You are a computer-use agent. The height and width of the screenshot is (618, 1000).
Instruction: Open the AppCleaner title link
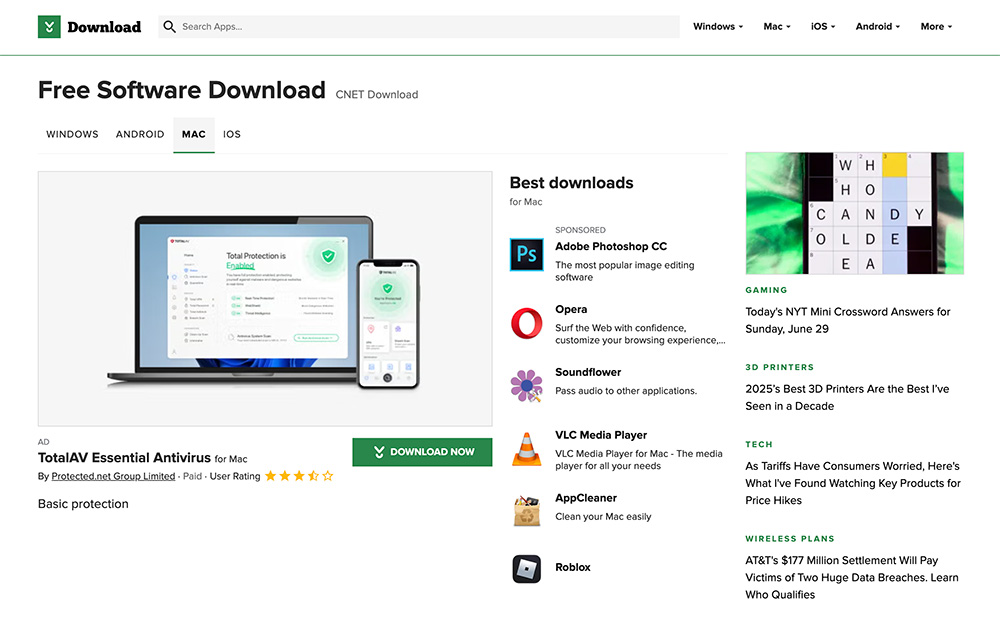pos(586,498)
